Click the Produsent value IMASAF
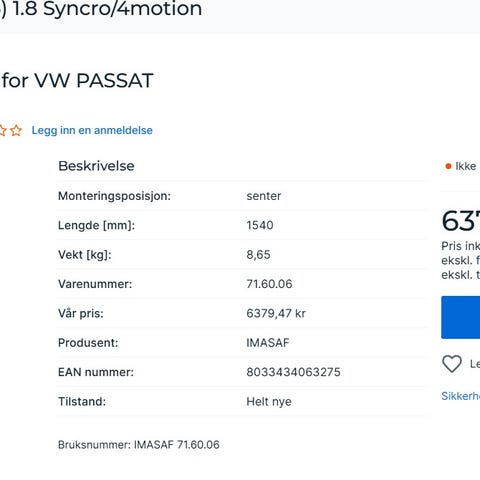480x480 pixels. (268, 343)
